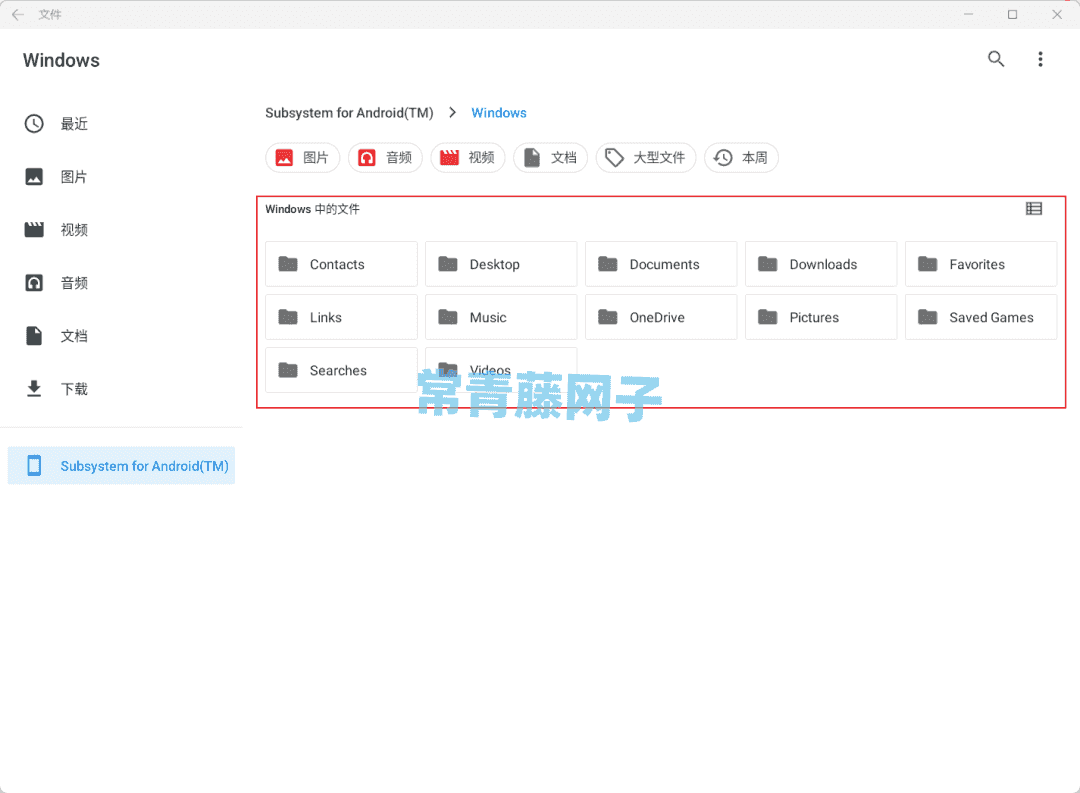Image resolution: width=1080 pixels, height=793 pixels.
Task: Go to Subsystem for Android(TM) breadcrumb
Action: click(x=349, y=113)
